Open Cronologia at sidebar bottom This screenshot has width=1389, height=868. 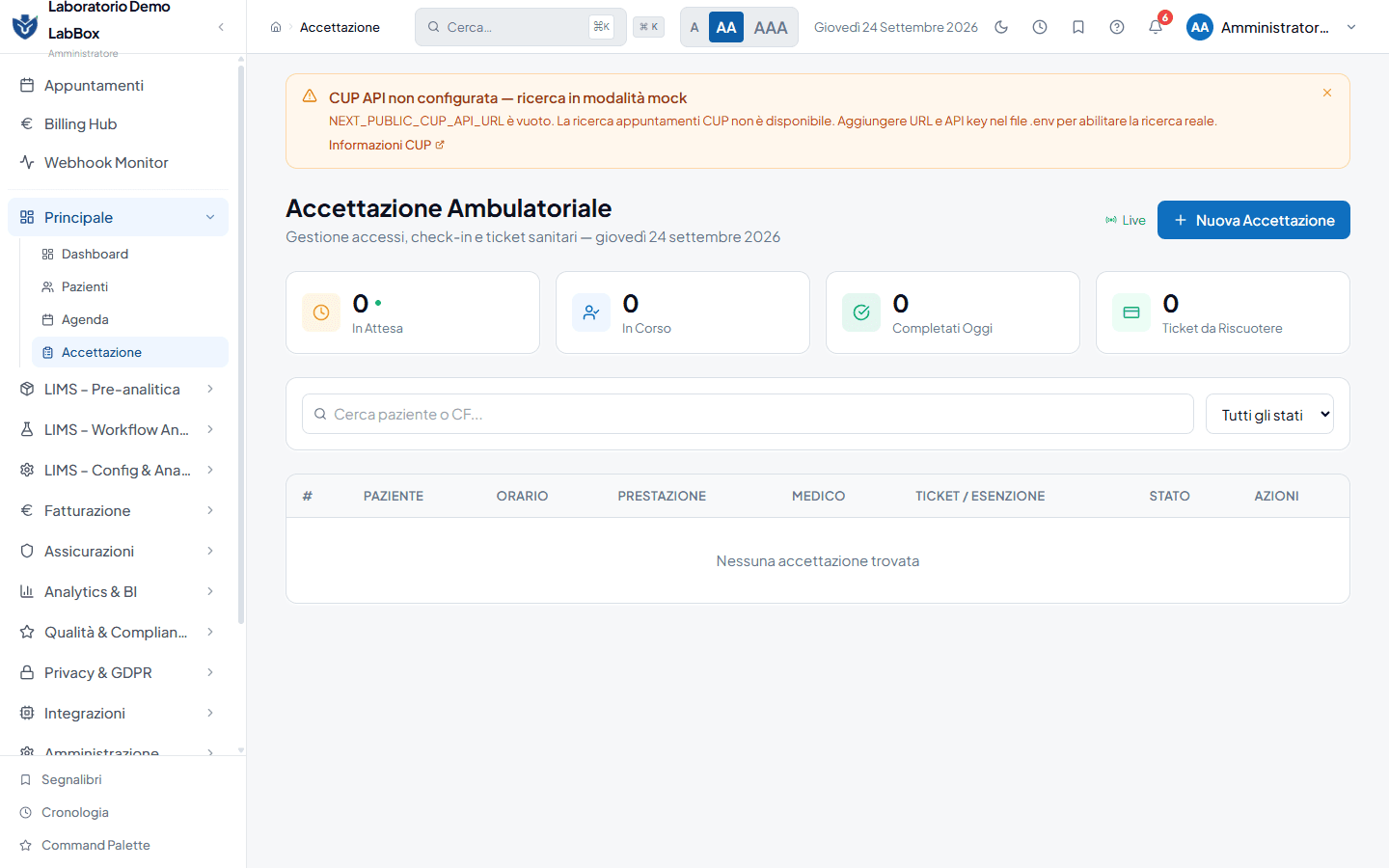(123, 812)
